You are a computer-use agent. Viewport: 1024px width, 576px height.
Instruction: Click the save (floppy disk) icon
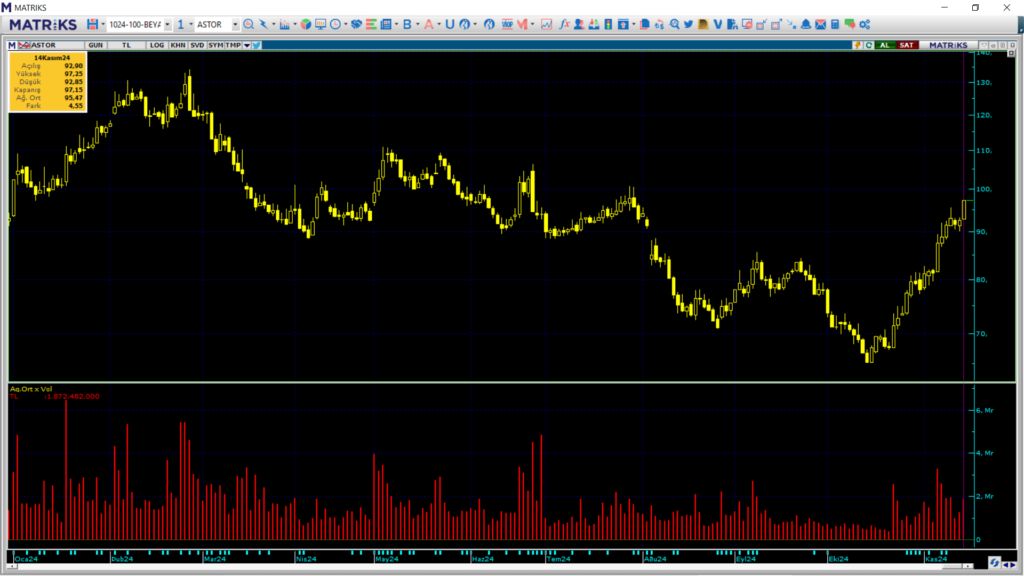pos(93,24)
